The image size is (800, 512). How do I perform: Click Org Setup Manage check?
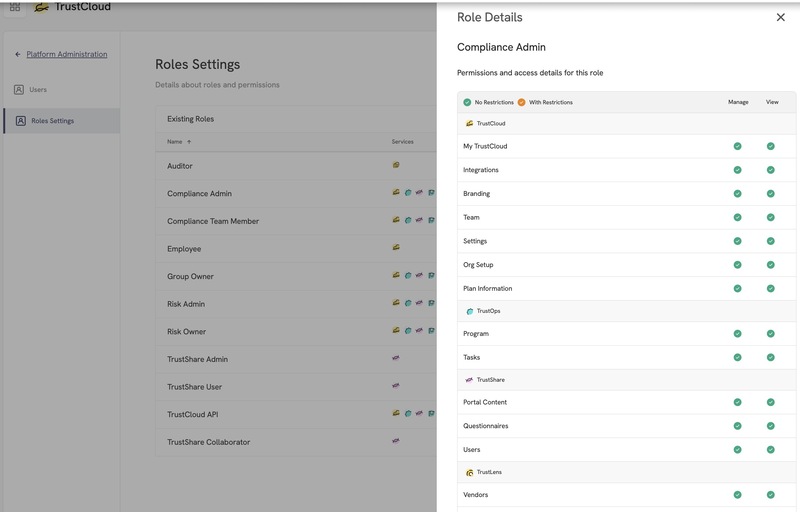[x=737, y=265]
